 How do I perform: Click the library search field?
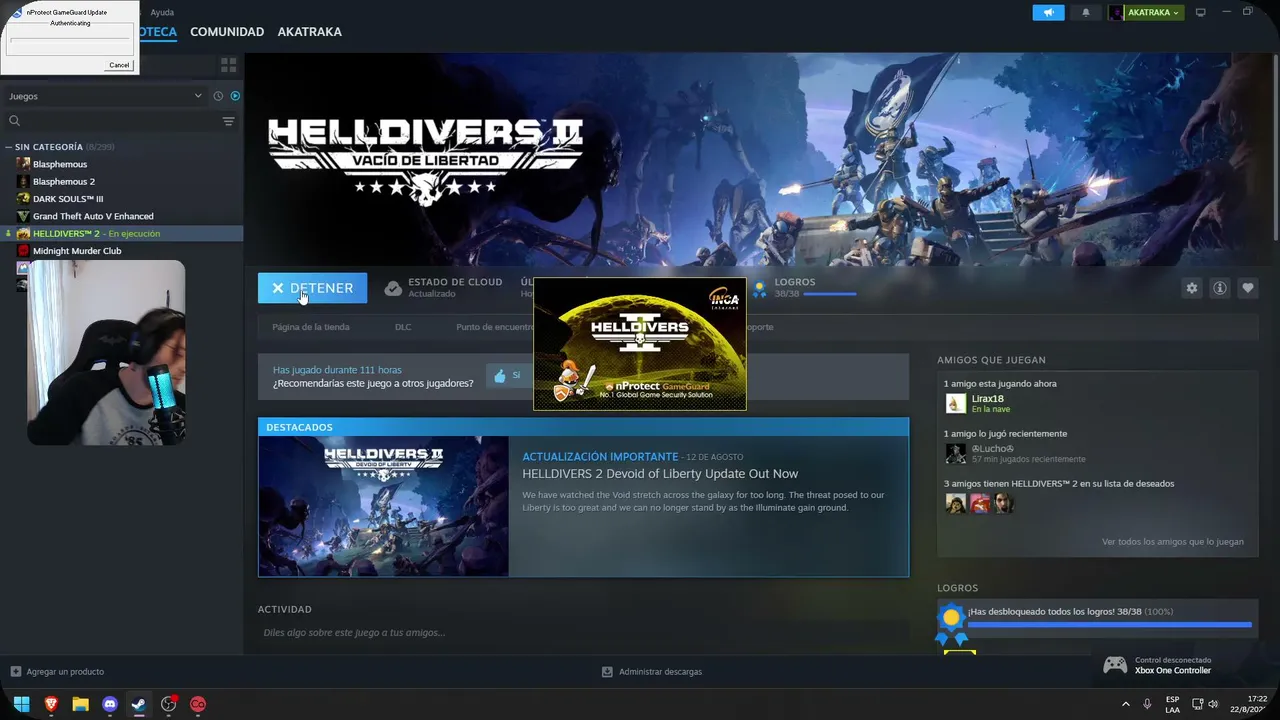tap(115, 121)
